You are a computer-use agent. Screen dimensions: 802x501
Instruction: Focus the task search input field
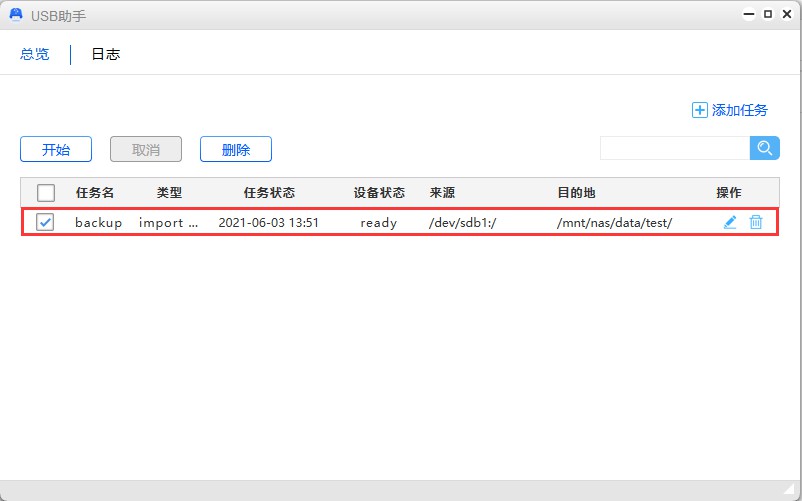(x=675, y=148)
